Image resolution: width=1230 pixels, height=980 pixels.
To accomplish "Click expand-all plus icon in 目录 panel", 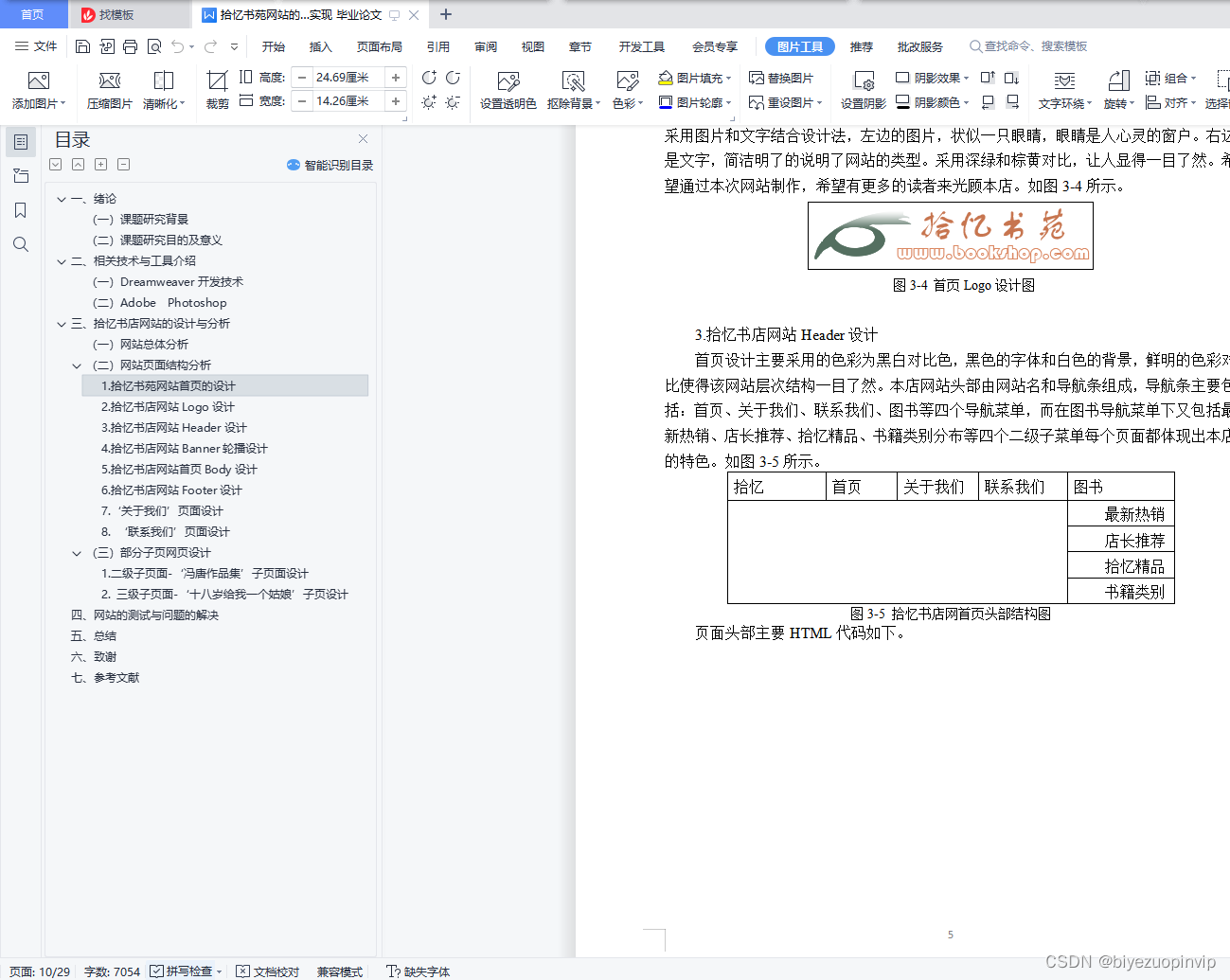I will tap(100, 165).
